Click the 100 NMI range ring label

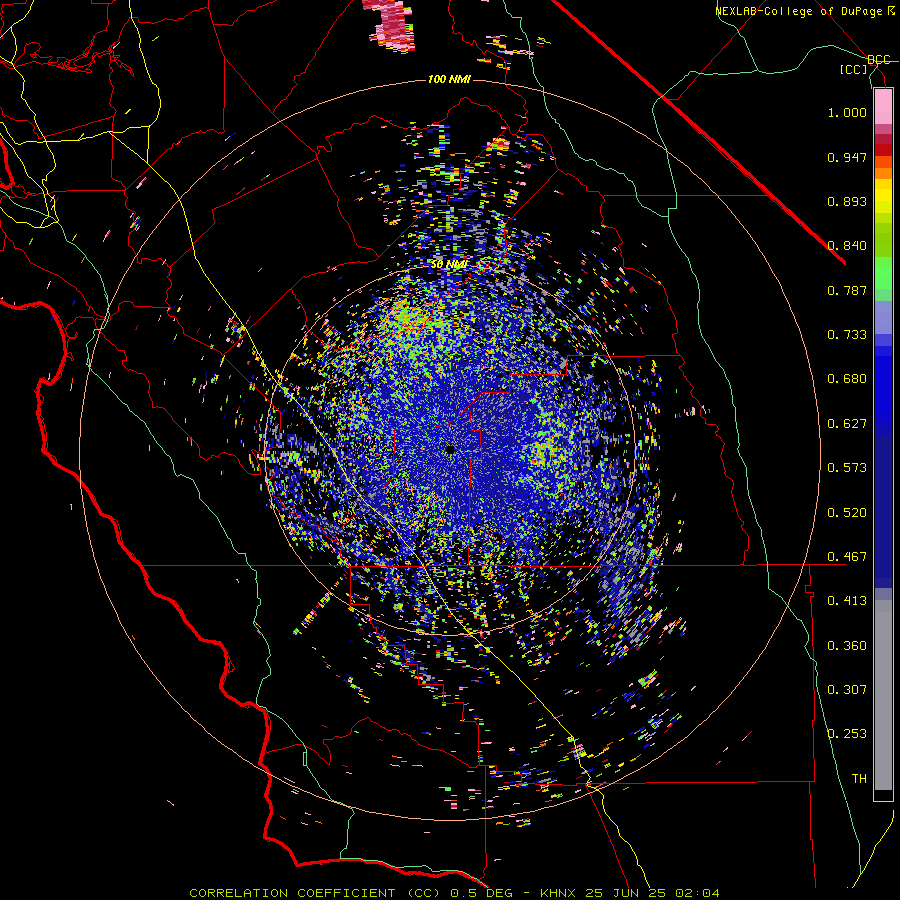coord(449,79)
